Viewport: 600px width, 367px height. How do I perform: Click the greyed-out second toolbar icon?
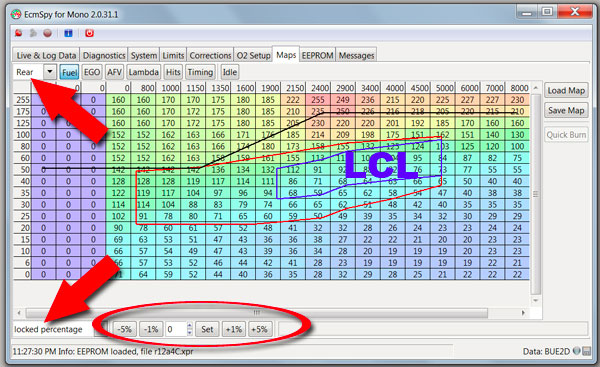[33, 33]
